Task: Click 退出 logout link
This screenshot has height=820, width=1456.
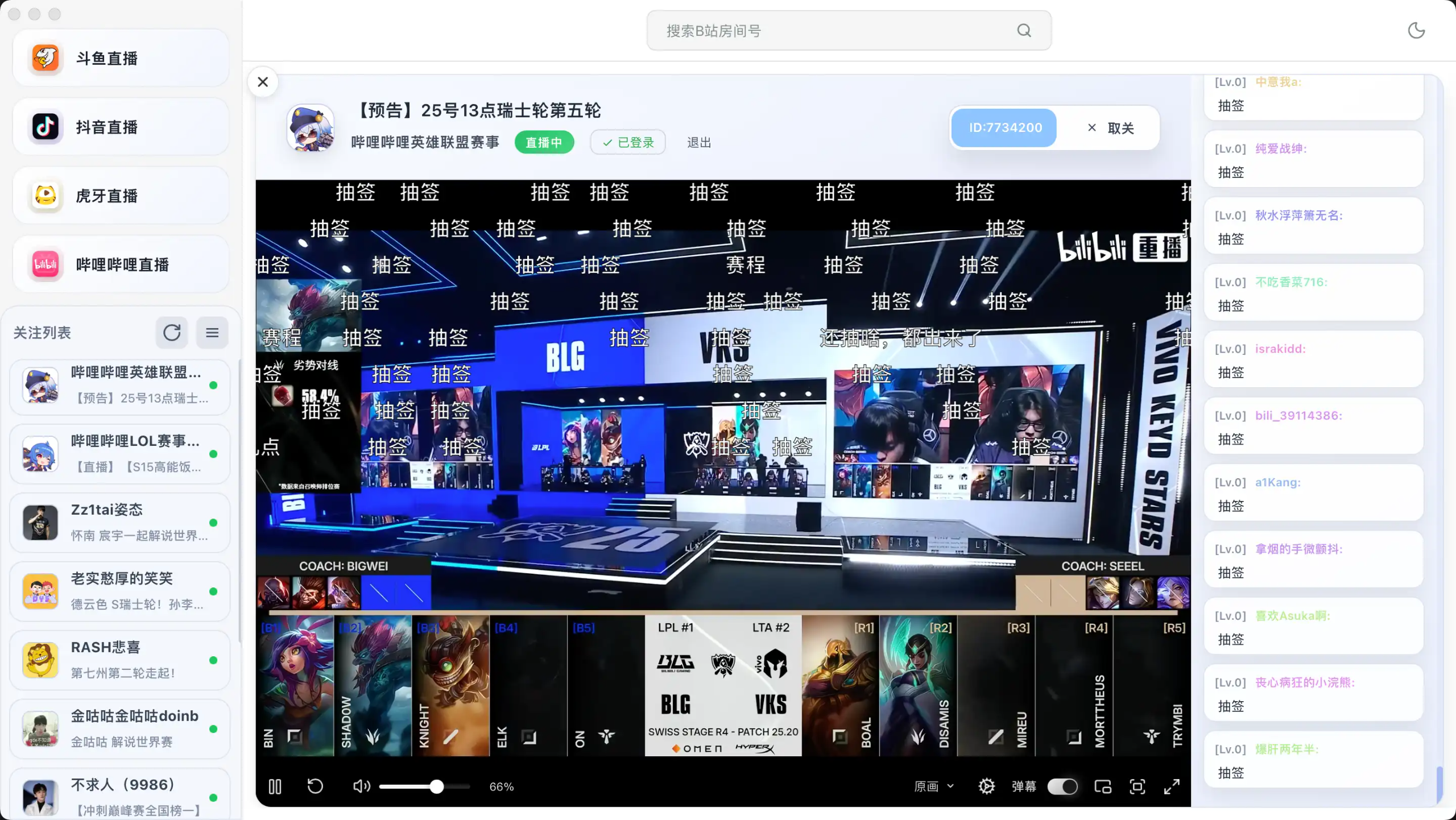Action: pos(699,142)
